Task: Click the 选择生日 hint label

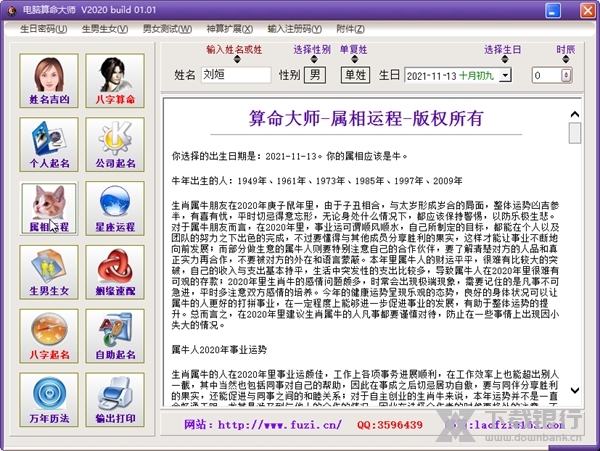Action: click(502, 49)
